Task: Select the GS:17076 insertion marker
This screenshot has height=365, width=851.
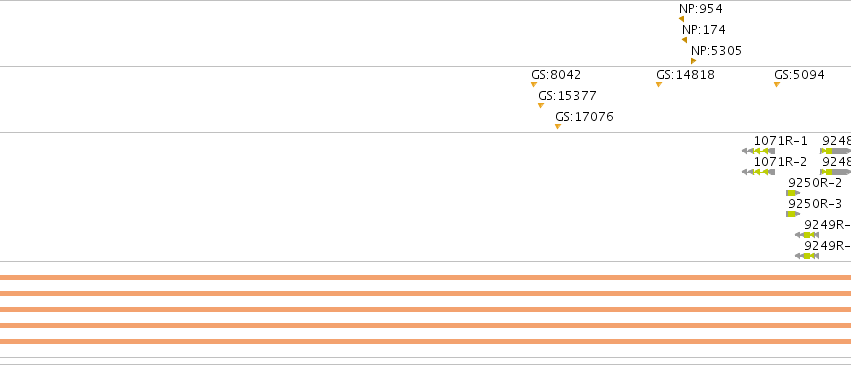Action: [557, 127]
